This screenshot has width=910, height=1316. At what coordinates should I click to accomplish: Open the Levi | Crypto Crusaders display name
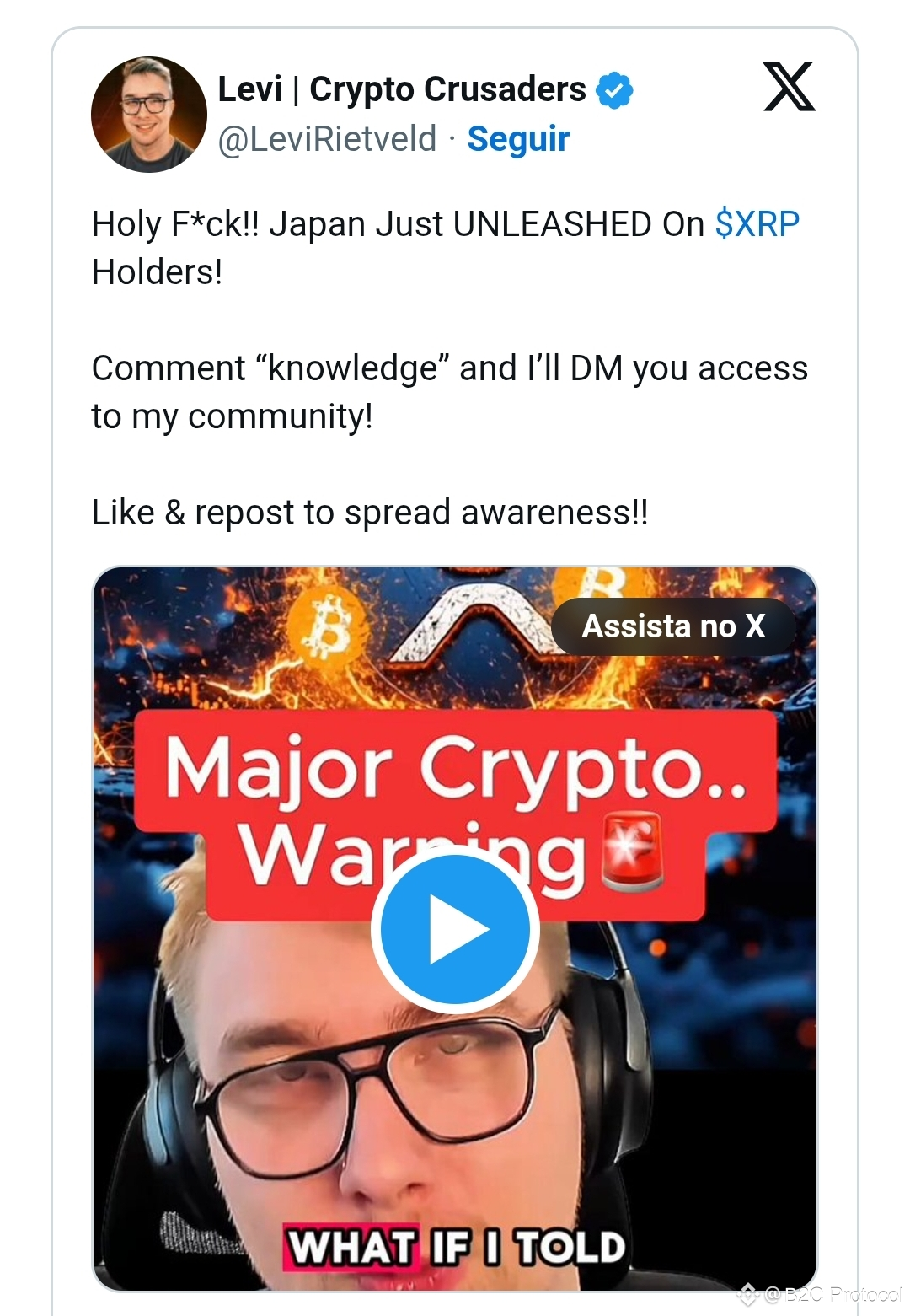pos(402,89)
